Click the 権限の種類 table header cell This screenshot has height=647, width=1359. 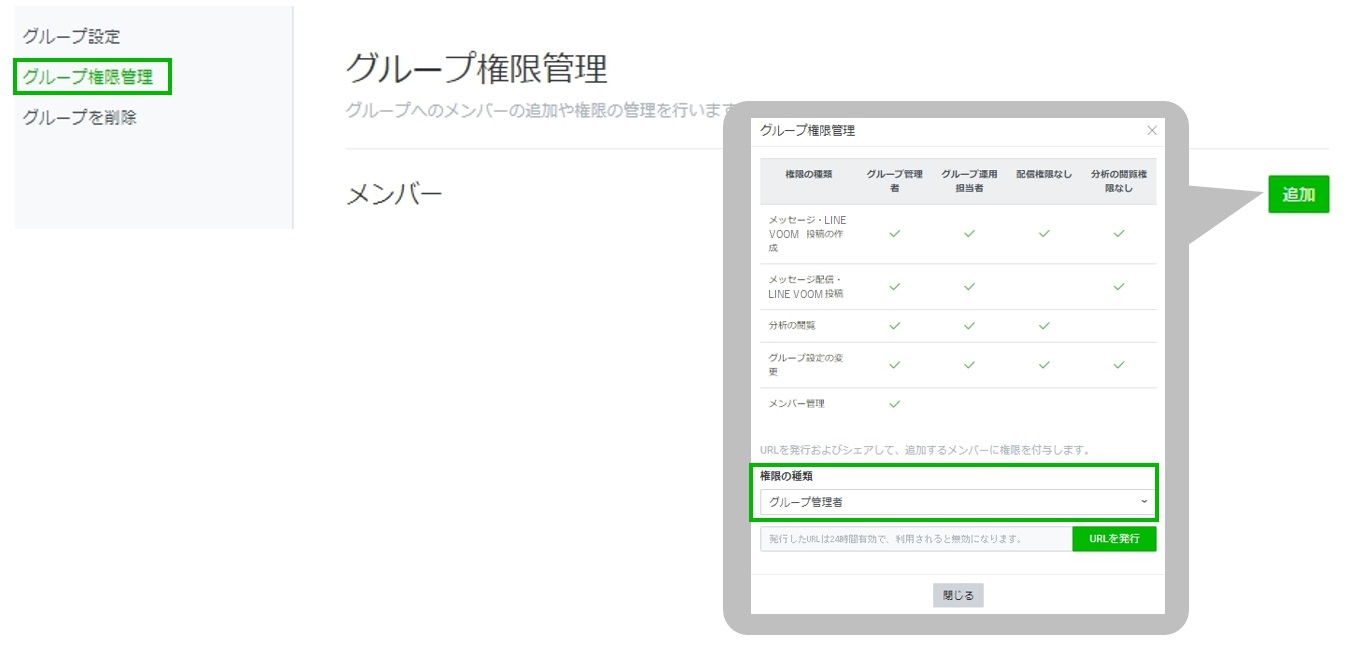808,175
